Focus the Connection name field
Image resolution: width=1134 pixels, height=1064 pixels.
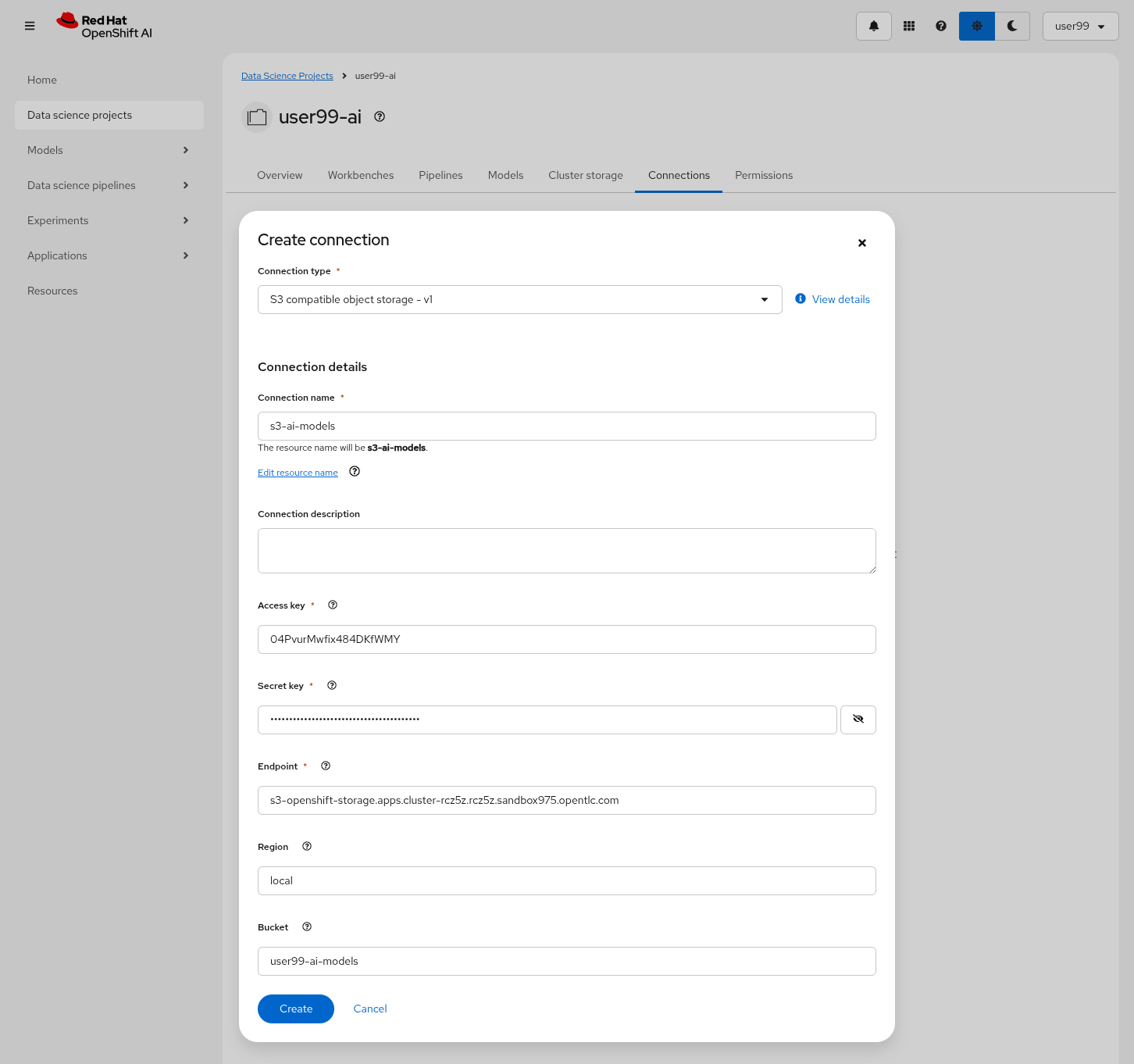tap(567, 426)
